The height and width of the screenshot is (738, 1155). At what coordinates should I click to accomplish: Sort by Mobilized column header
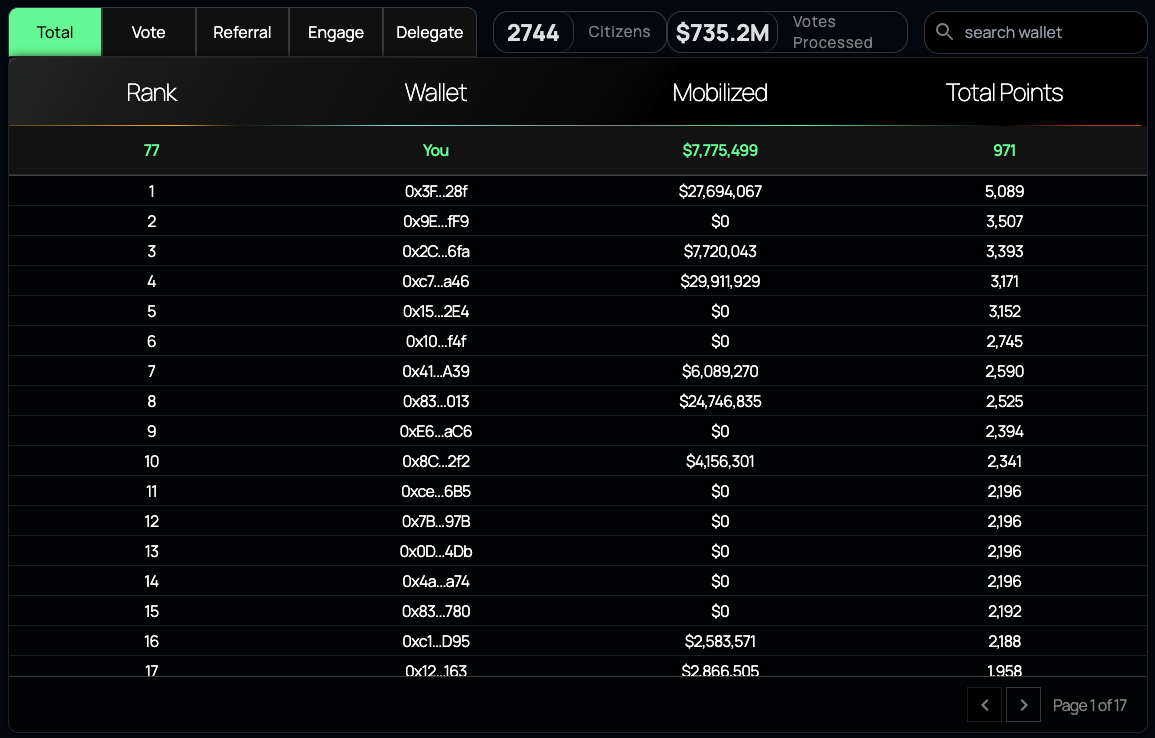click(720, 93)
